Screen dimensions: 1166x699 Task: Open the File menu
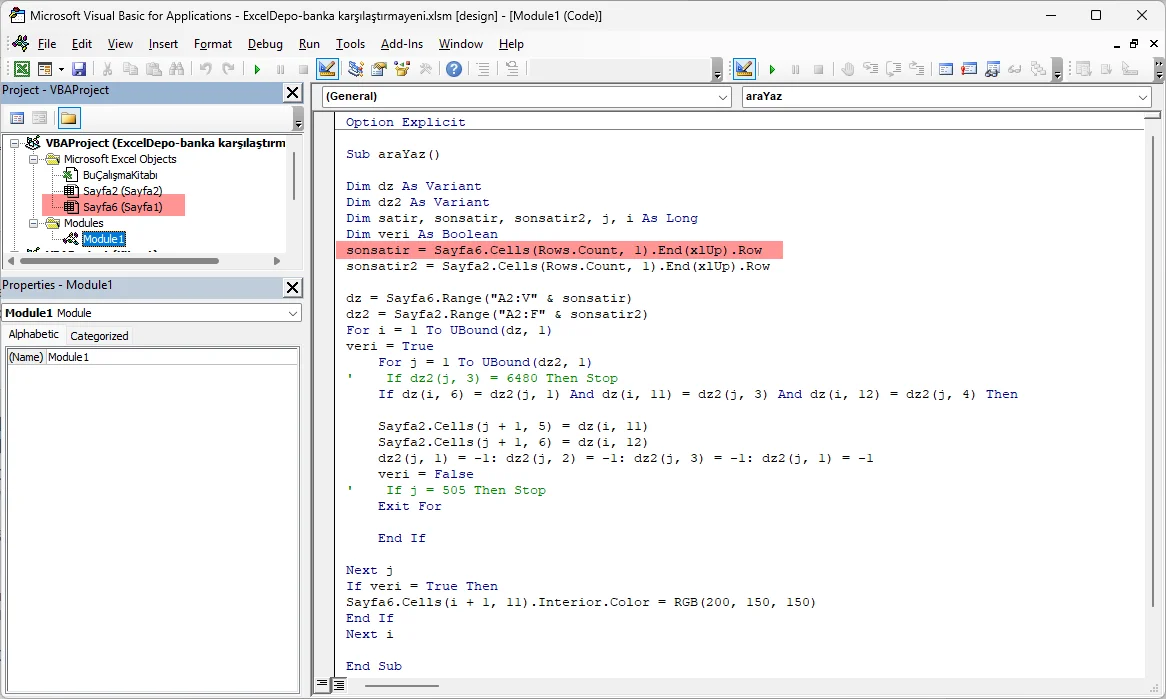click(x=46, y=44)
